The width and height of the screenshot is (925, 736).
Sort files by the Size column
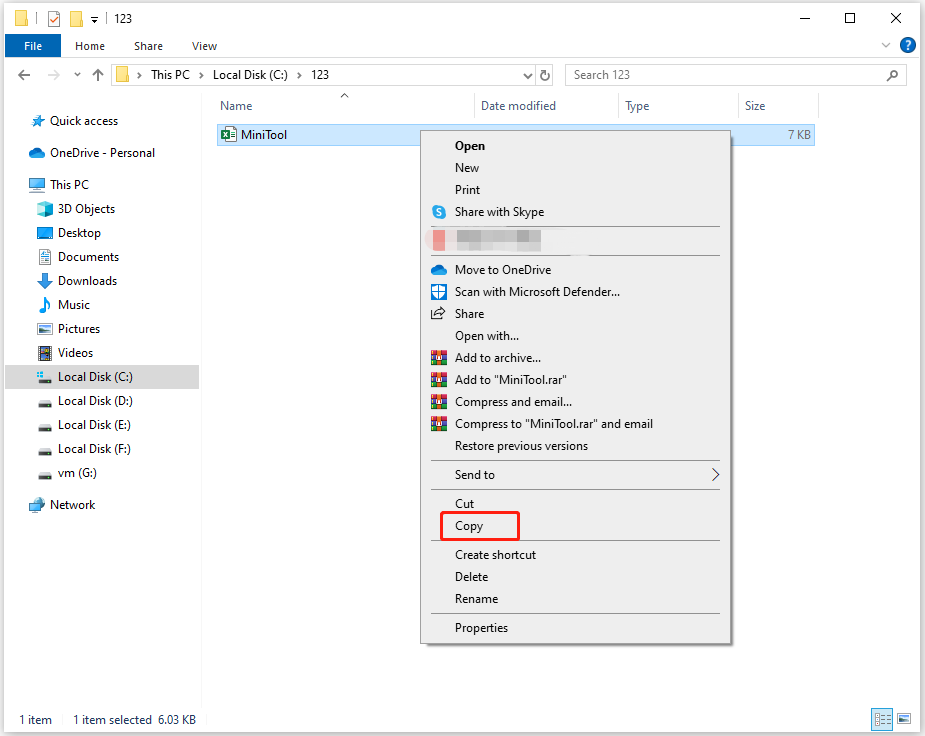tap(755, 106)
